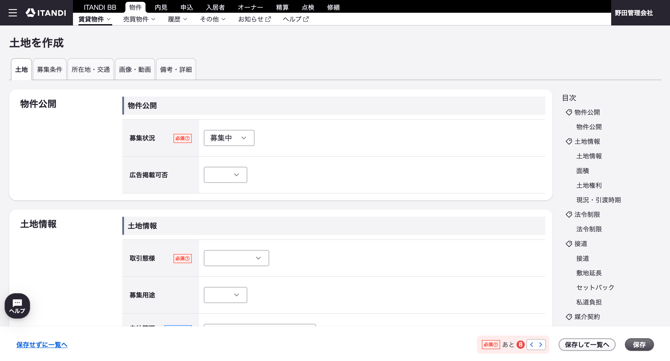Open the hamburger menu icon

(x=13, y=13)
